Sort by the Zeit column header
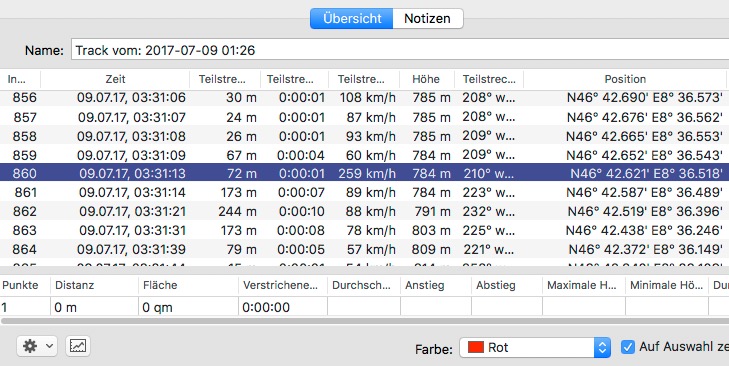Viewport: 729px width, 366px height. tap(115, 80)
